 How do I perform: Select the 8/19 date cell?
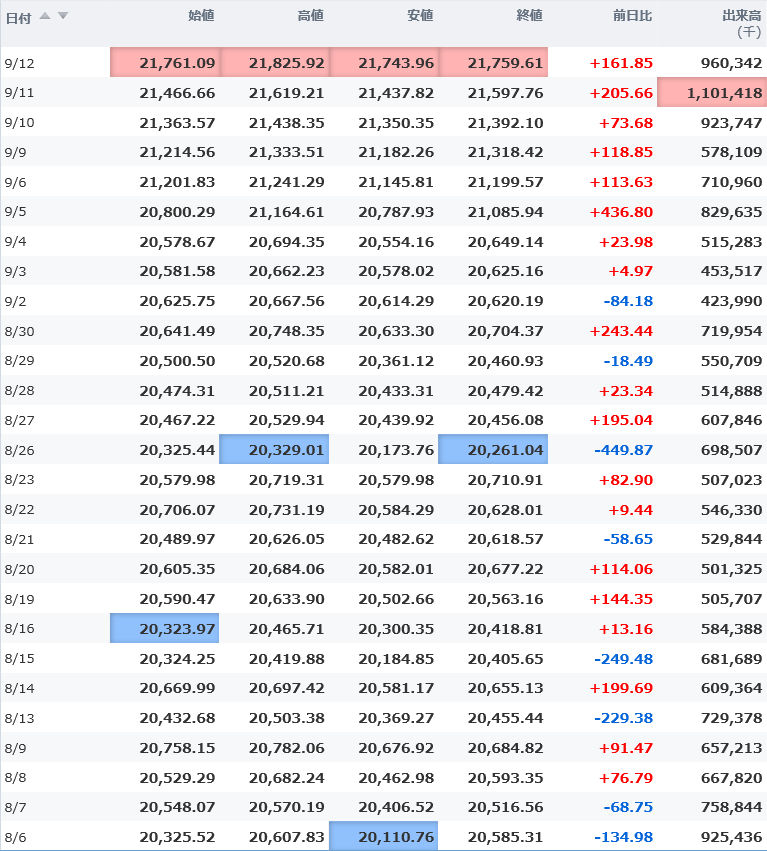click(x=20, y=600)
